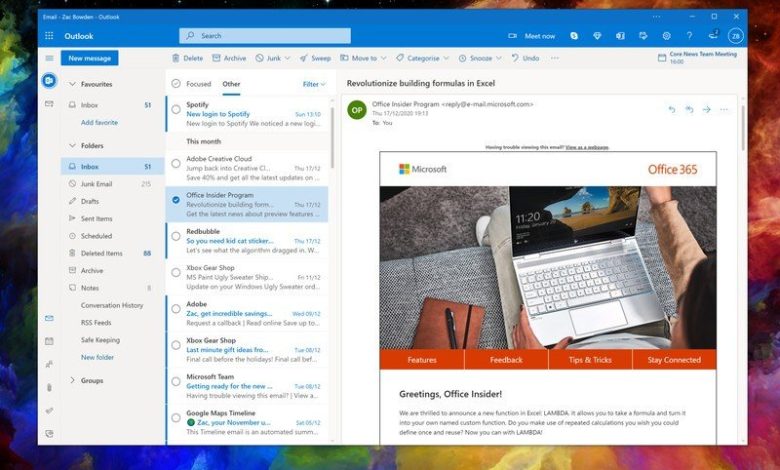The width and height of the screenshot is (780, 470).
Task: Open the ZB account avatar
Action: pyautogui.click(x=735, y=36)
